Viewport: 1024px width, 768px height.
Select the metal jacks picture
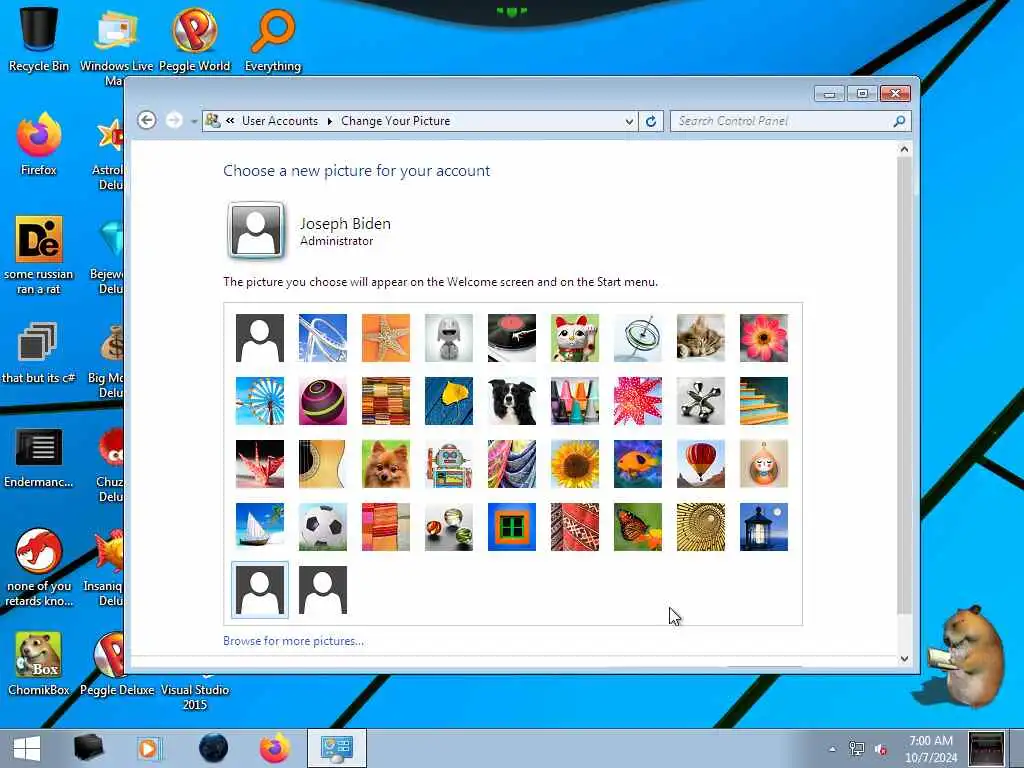coord(701,401)
